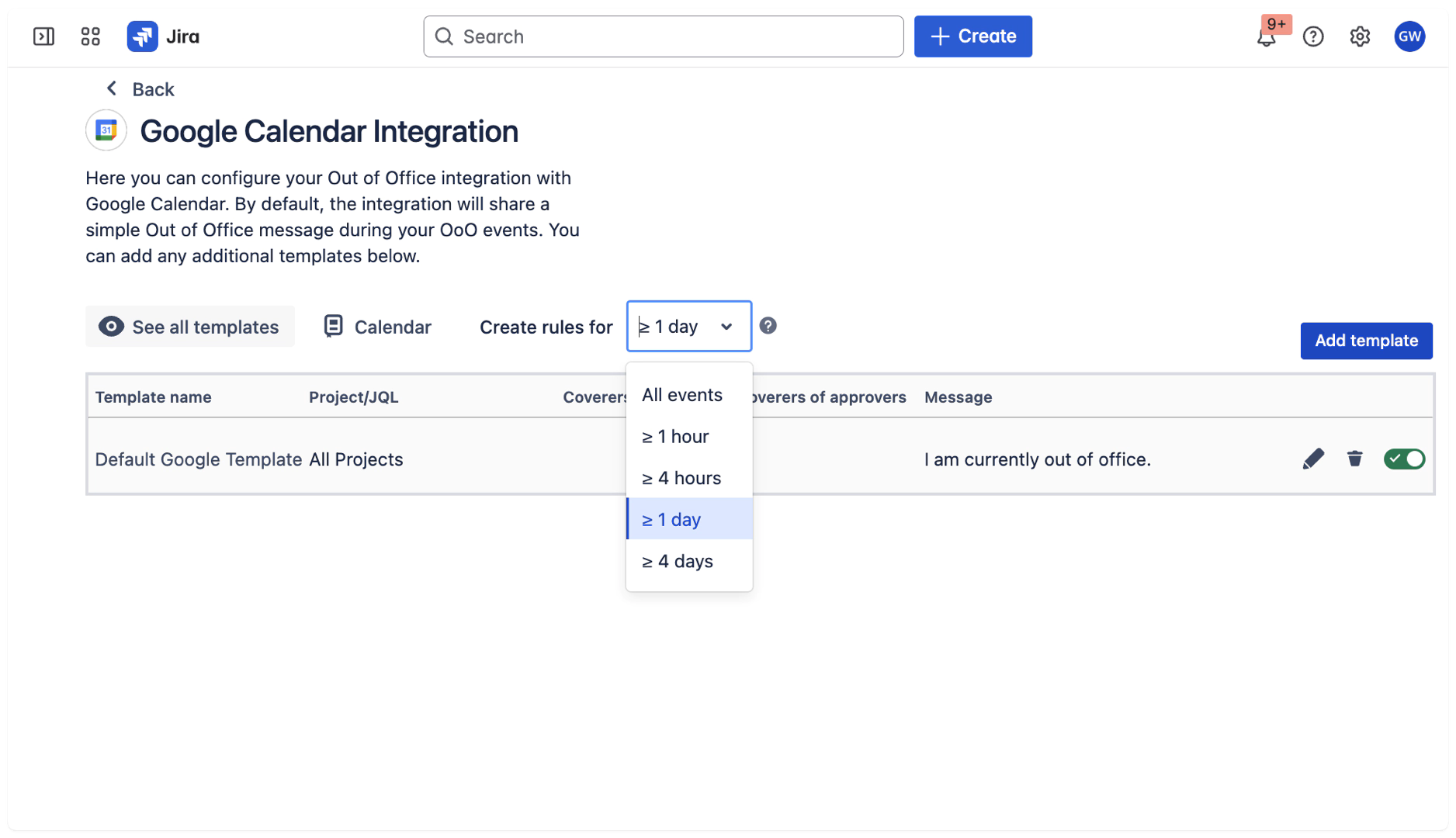Choose the ≥ 4 days option
1456x838 pixels.
677,561
